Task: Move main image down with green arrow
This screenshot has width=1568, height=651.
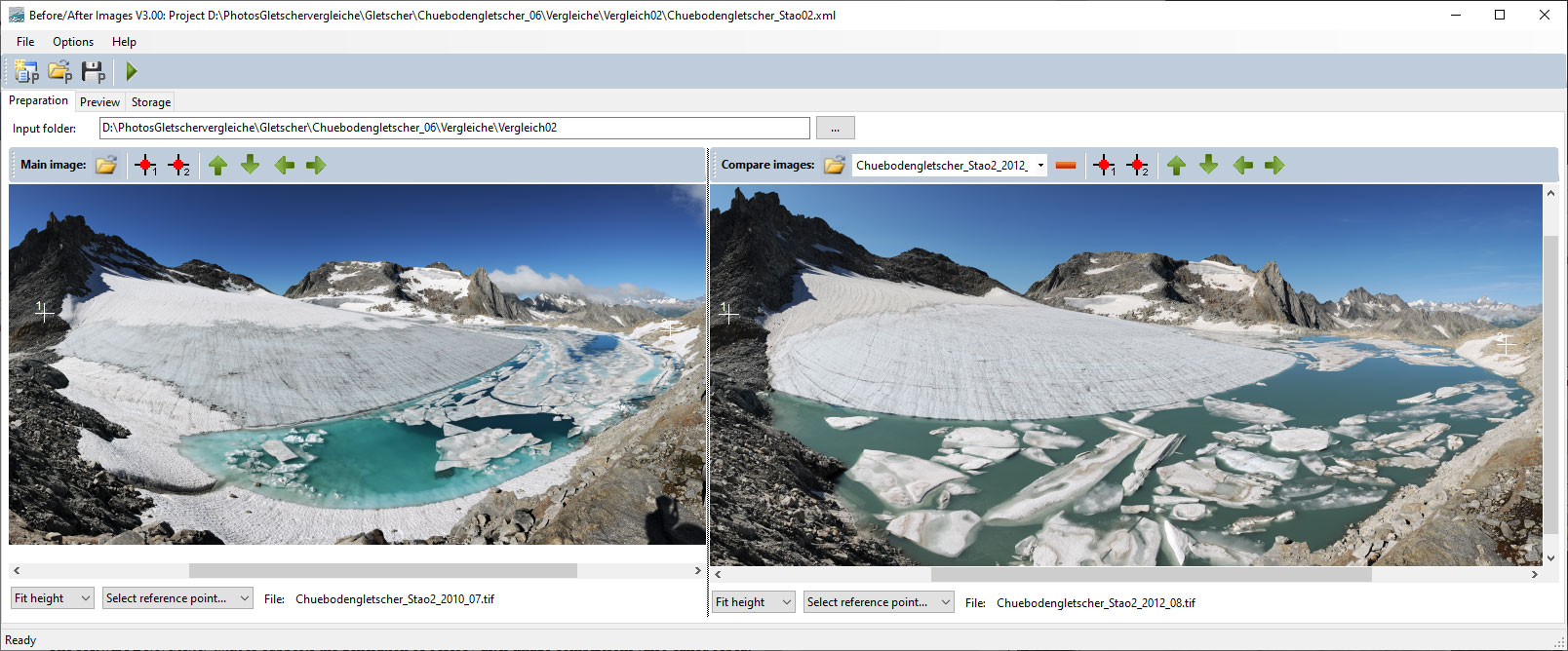Action: (251, 165)
